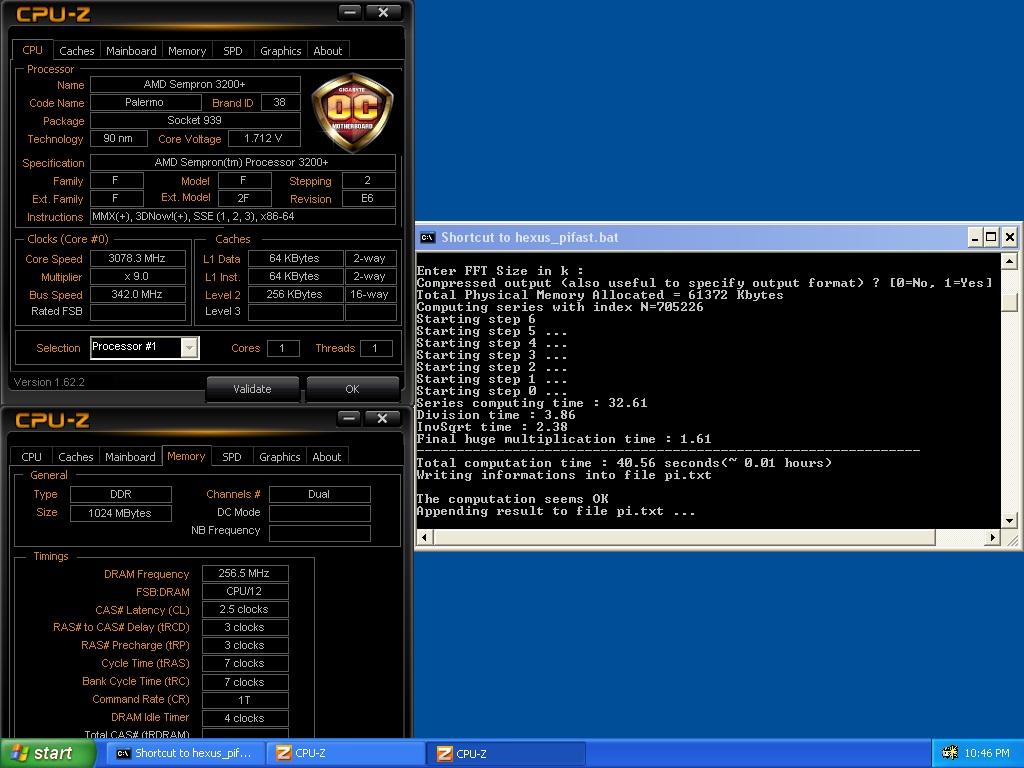
Task: Click the memory Type value DDR
Action: (121, 494)
